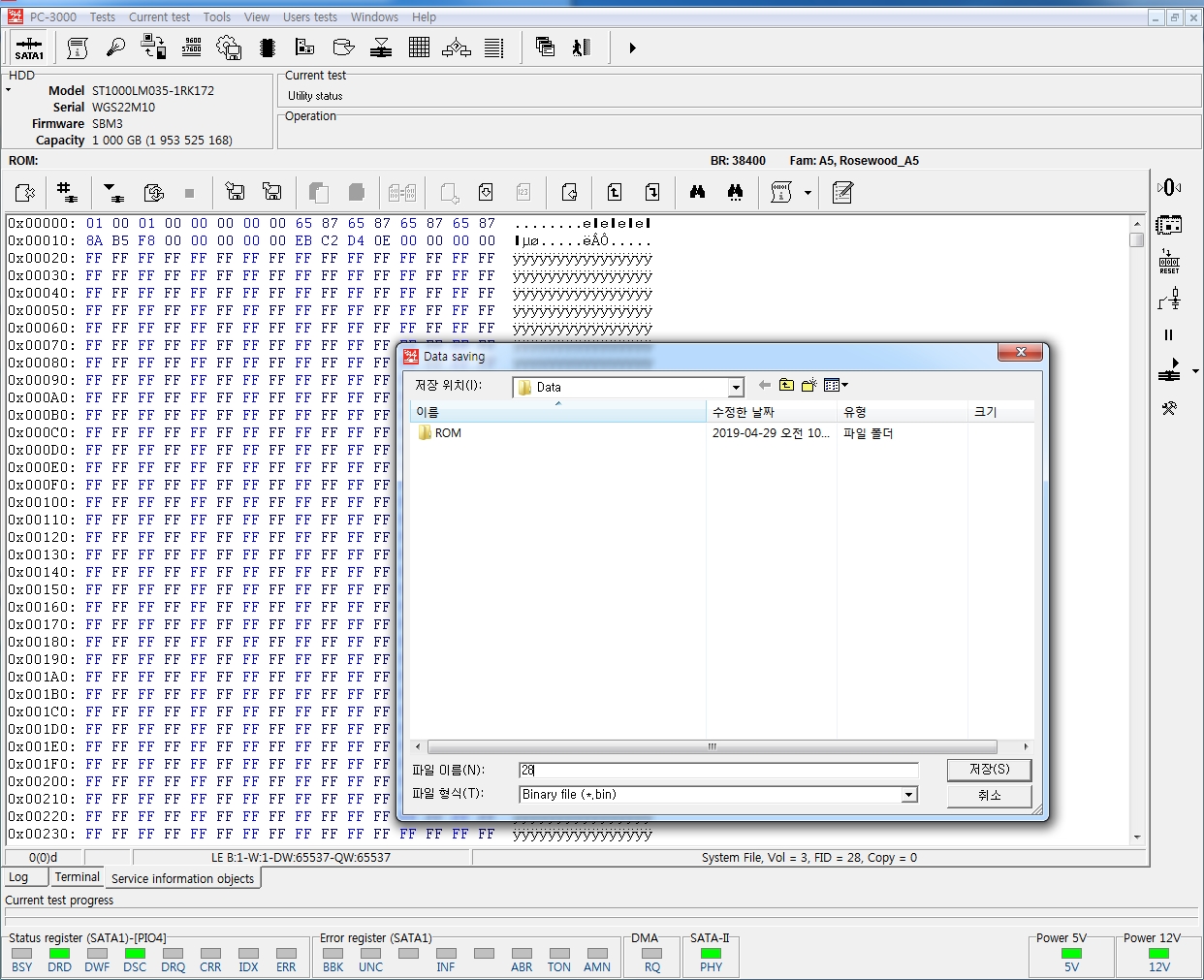Click the SATA1 port selector icon
Viewport: 1204px width, 980px height.
[29, 47]
